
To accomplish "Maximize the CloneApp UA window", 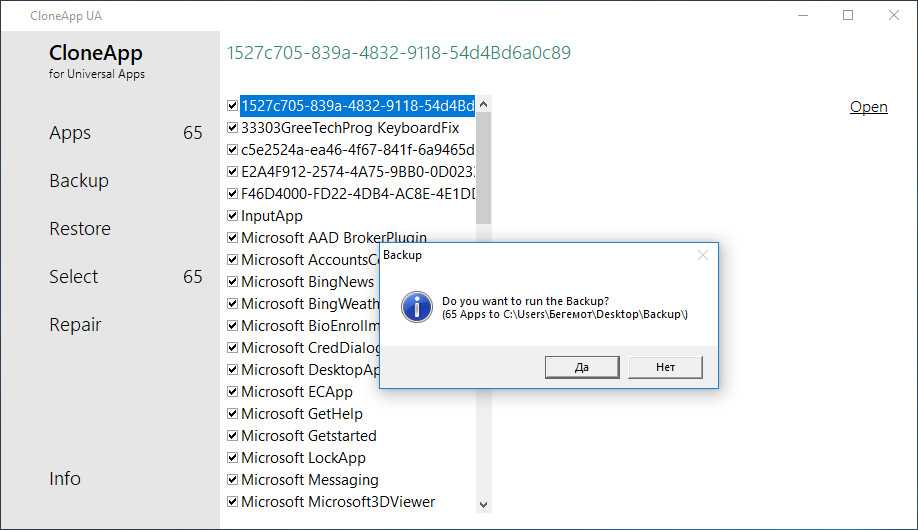I will [x=848, y=15].
